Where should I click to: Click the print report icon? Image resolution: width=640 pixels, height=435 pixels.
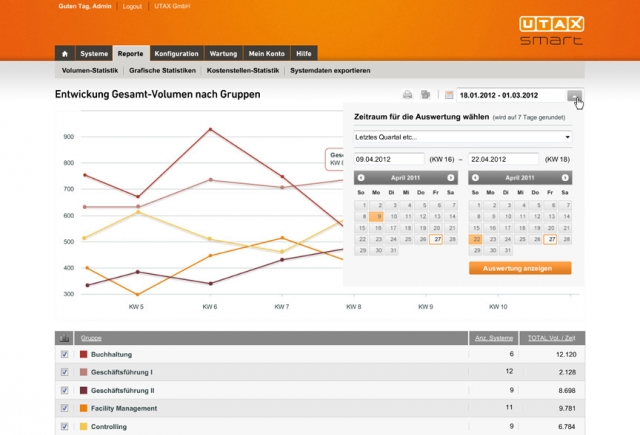point(408,95)
